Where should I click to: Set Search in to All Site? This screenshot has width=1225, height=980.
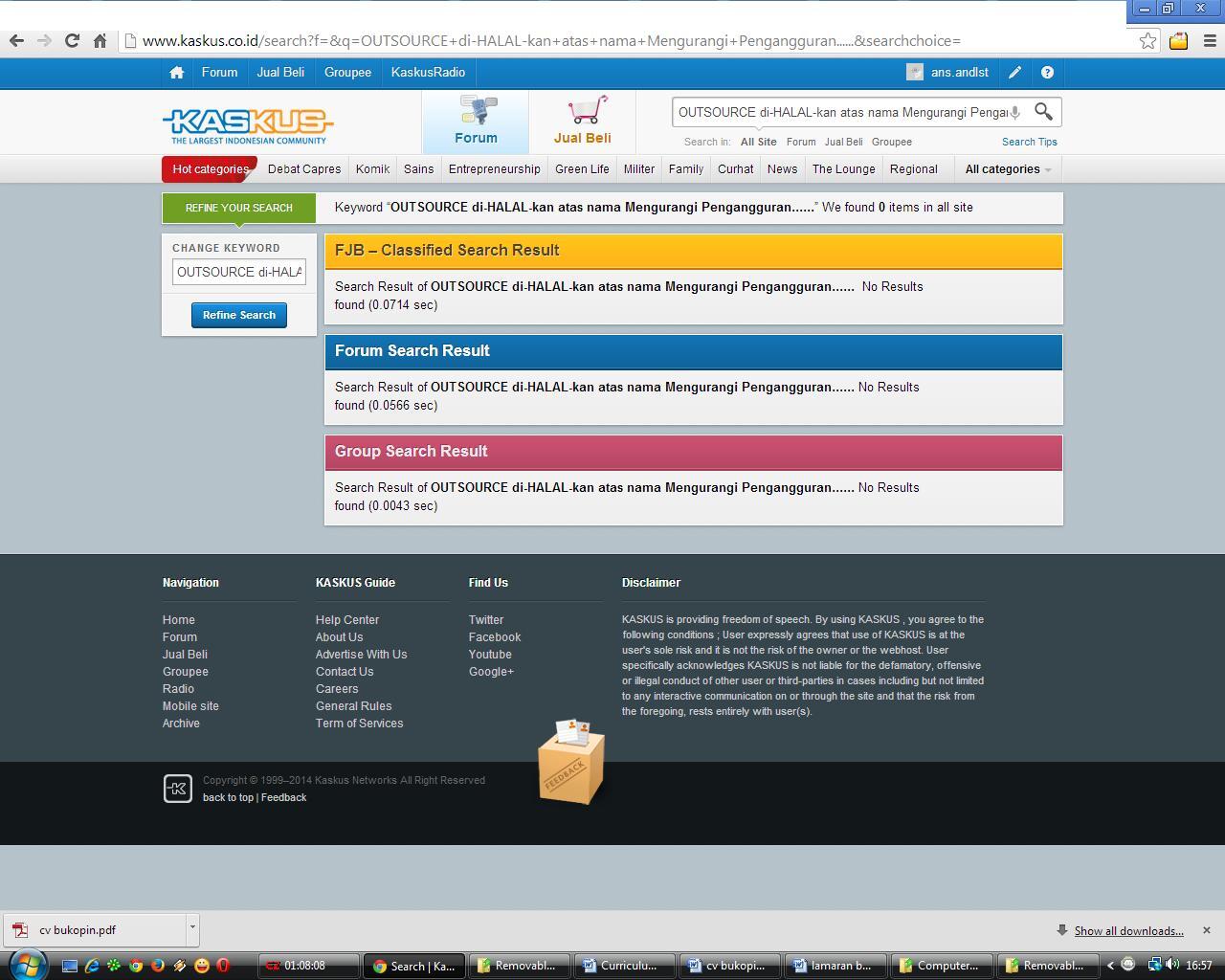(759, 142)
